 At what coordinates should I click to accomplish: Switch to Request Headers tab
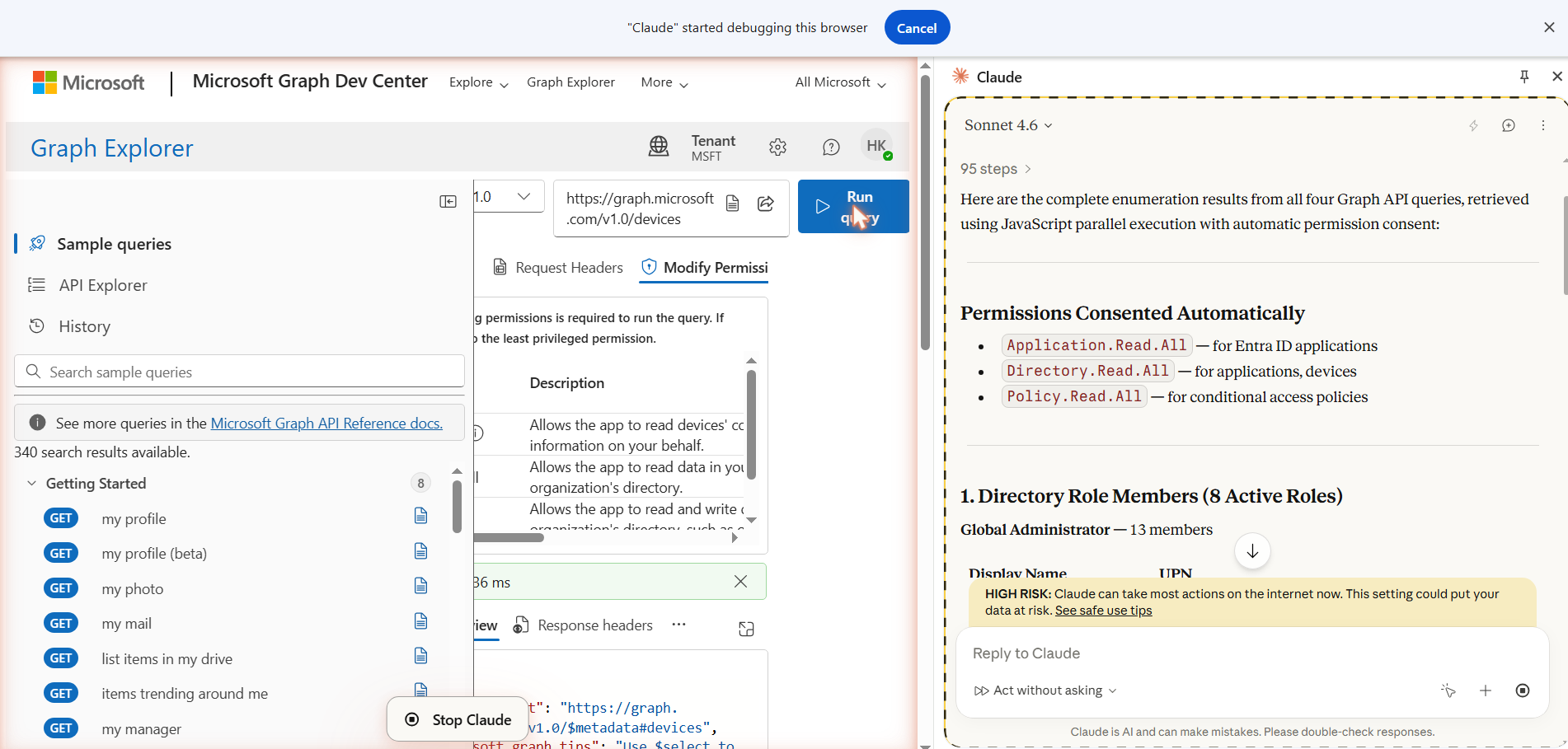click(558, 267)
